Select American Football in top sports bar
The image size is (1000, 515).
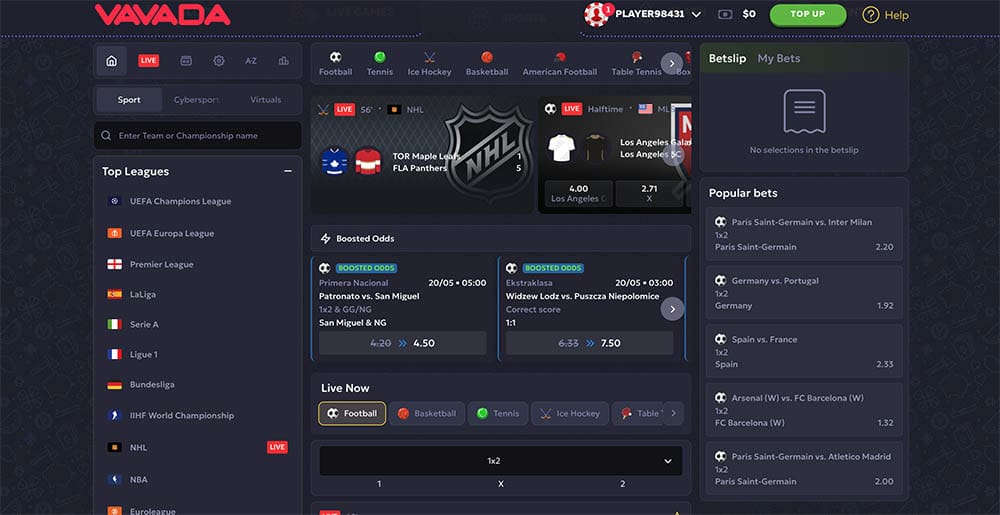(x=560, y=64)
